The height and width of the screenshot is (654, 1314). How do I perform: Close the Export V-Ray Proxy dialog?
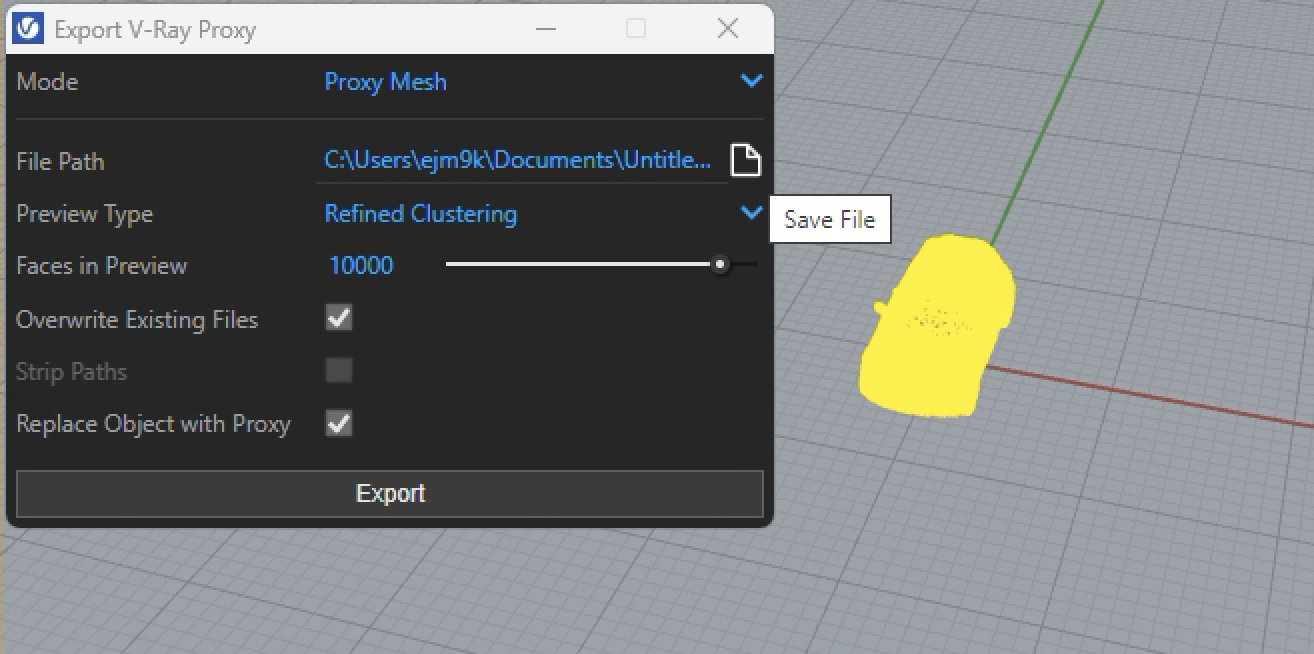pyautogui.click(x=728, y=29)
